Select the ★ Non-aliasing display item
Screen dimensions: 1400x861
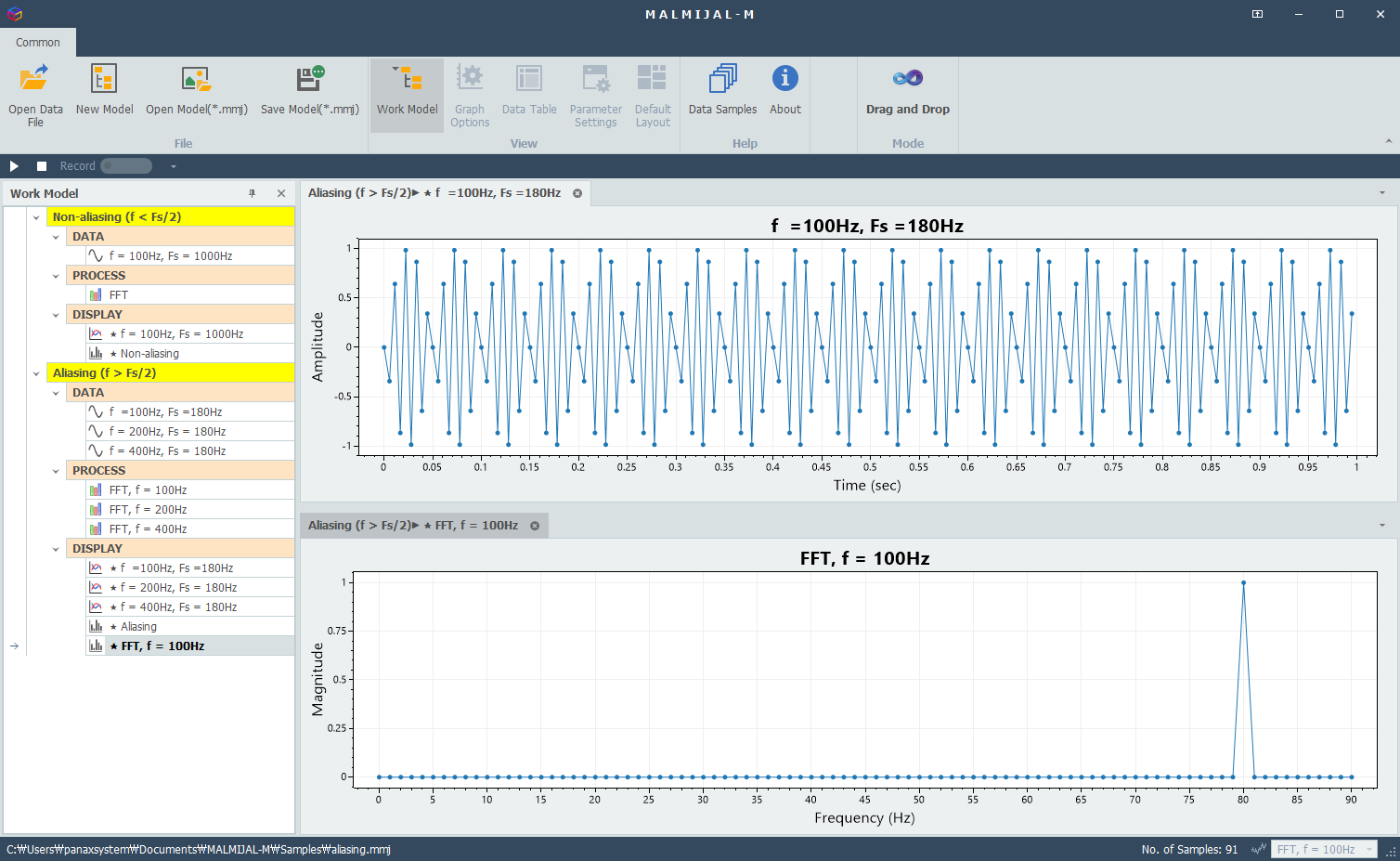pyautogui.click(x=190, y=353)
